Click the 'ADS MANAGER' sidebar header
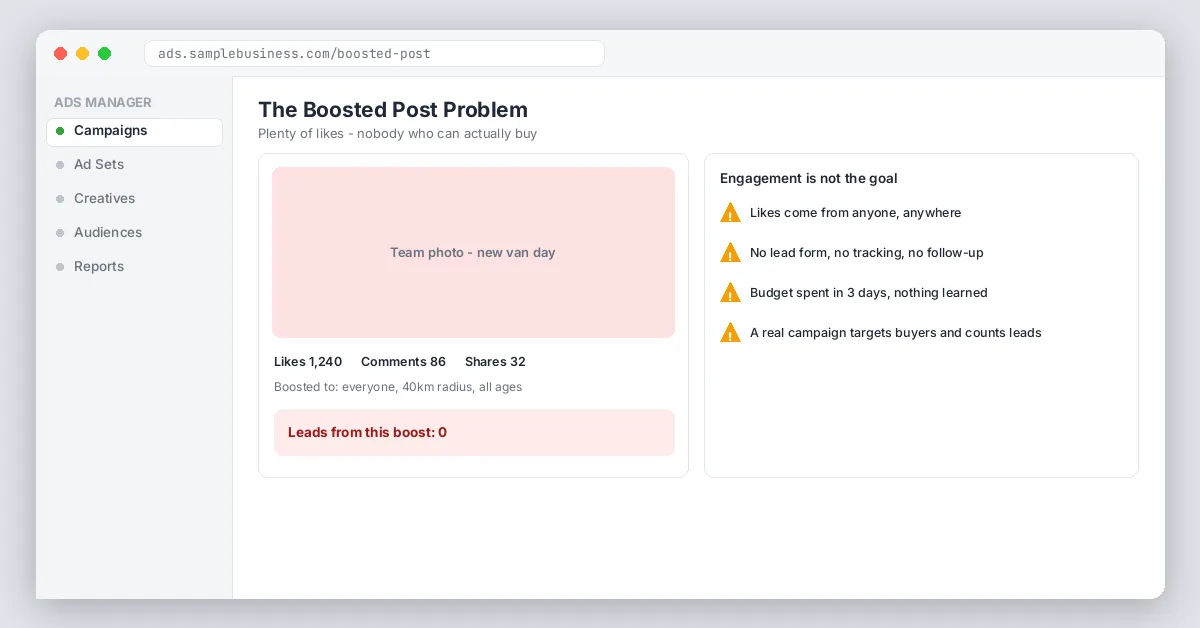The height and width of the screenshot is (628, 1200). (x=103, y=102)
